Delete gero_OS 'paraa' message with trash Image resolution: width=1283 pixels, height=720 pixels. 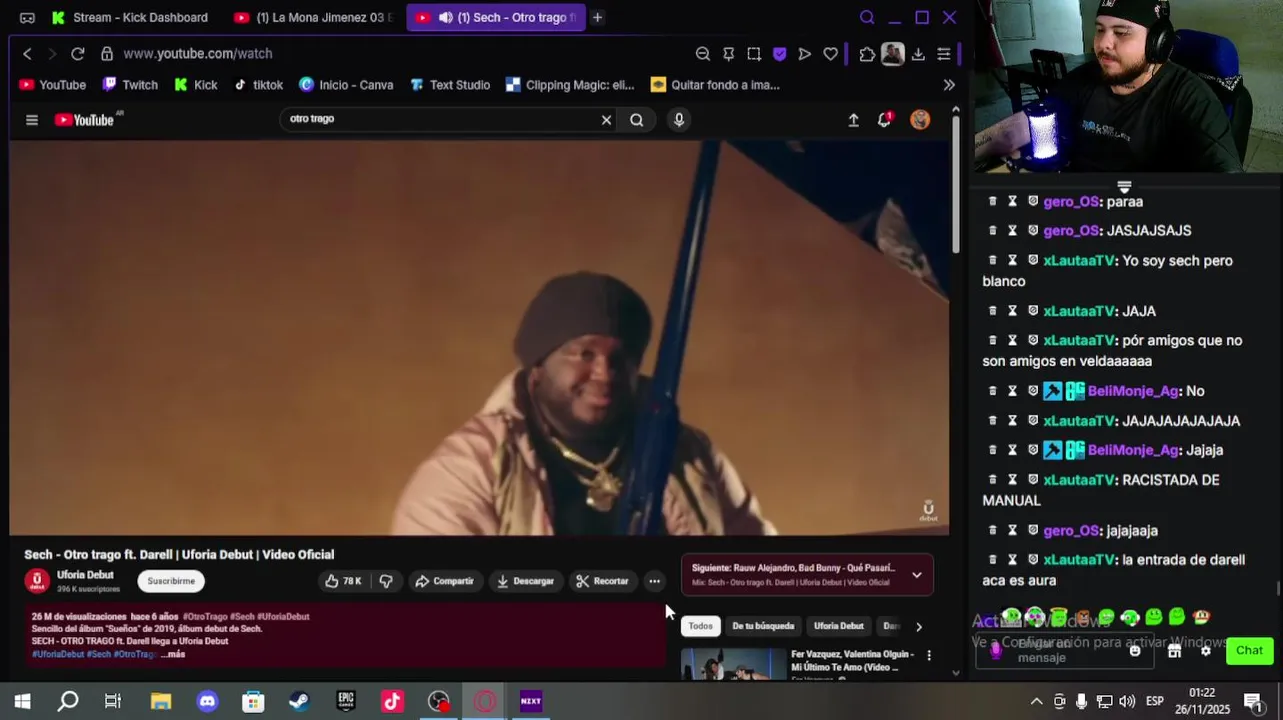tap(993, 201)
